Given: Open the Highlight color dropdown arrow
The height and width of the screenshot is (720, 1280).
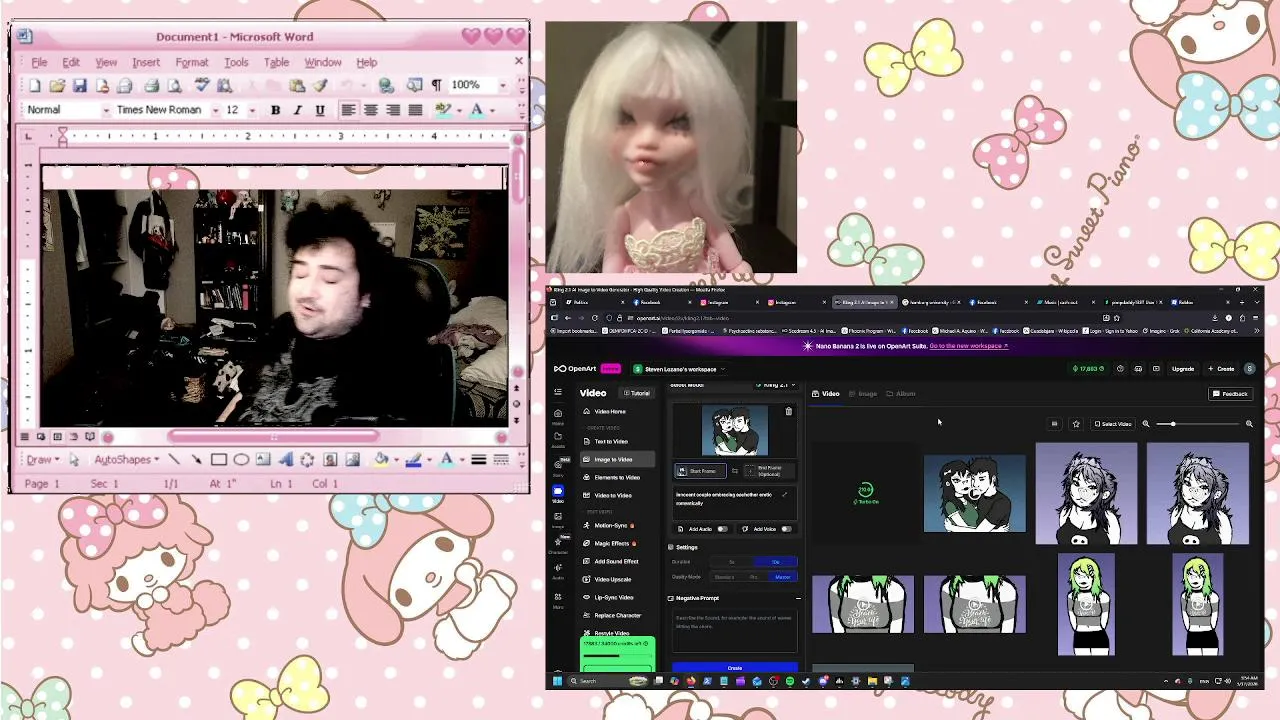Looking at the screenshot, I should (x=459, y=110).
